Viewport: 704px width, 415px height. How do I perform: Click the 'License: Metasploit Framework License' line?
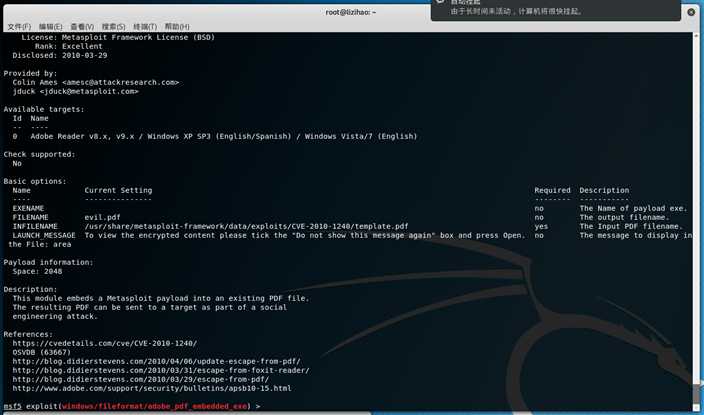[x=118, y=37]
